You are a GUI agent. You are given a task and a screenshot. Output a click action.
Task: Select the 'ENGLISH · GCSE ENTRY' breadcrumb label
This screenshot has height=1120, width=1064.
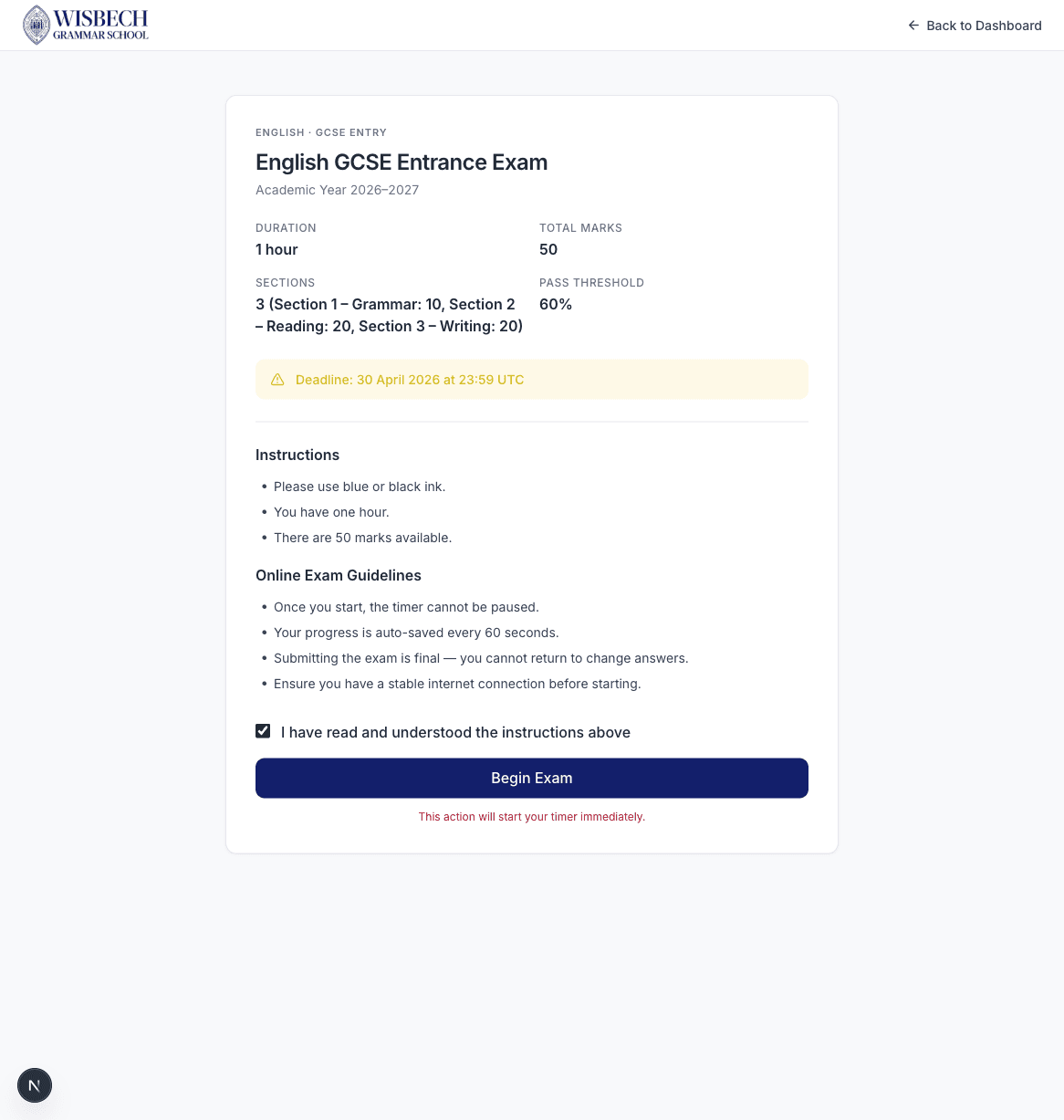click(x=320, y=132)
